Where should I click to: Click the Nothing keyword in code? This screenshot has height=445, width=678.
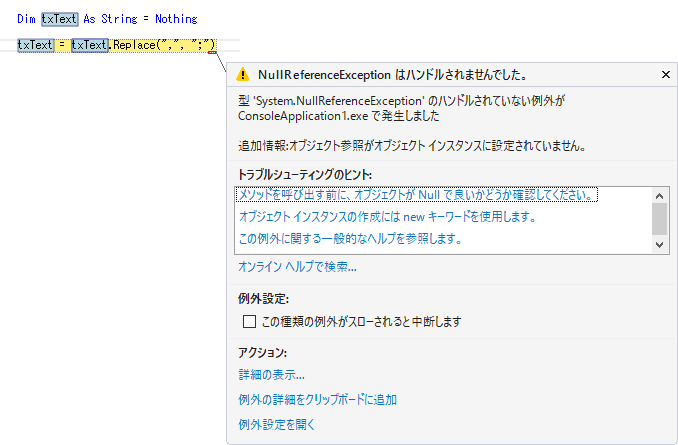(x=176, y=19)
